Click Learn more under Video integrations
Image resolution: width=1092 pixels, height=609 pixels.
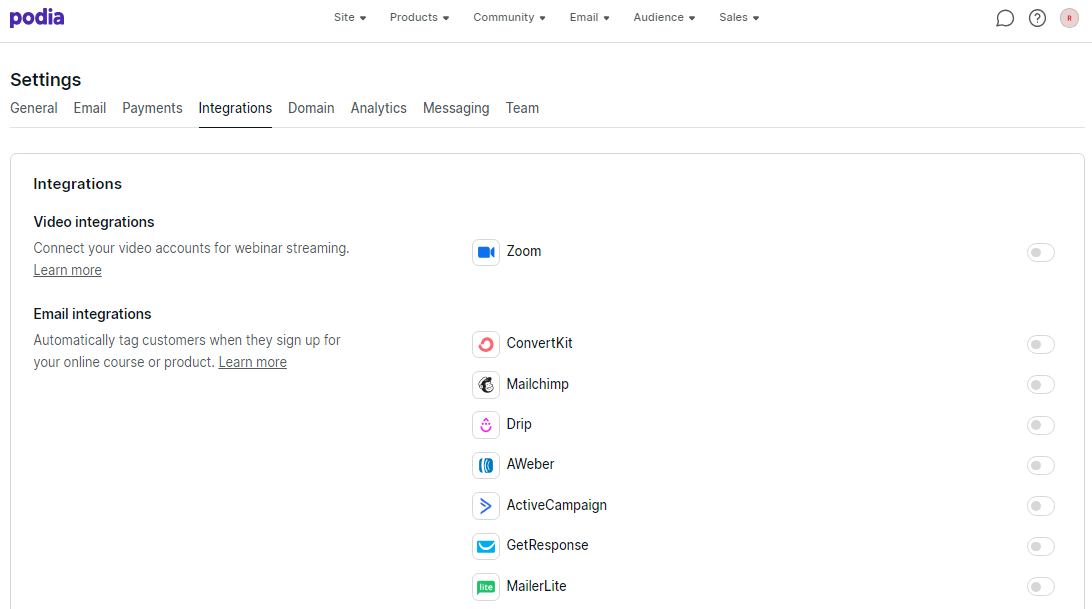pos(67,270)
